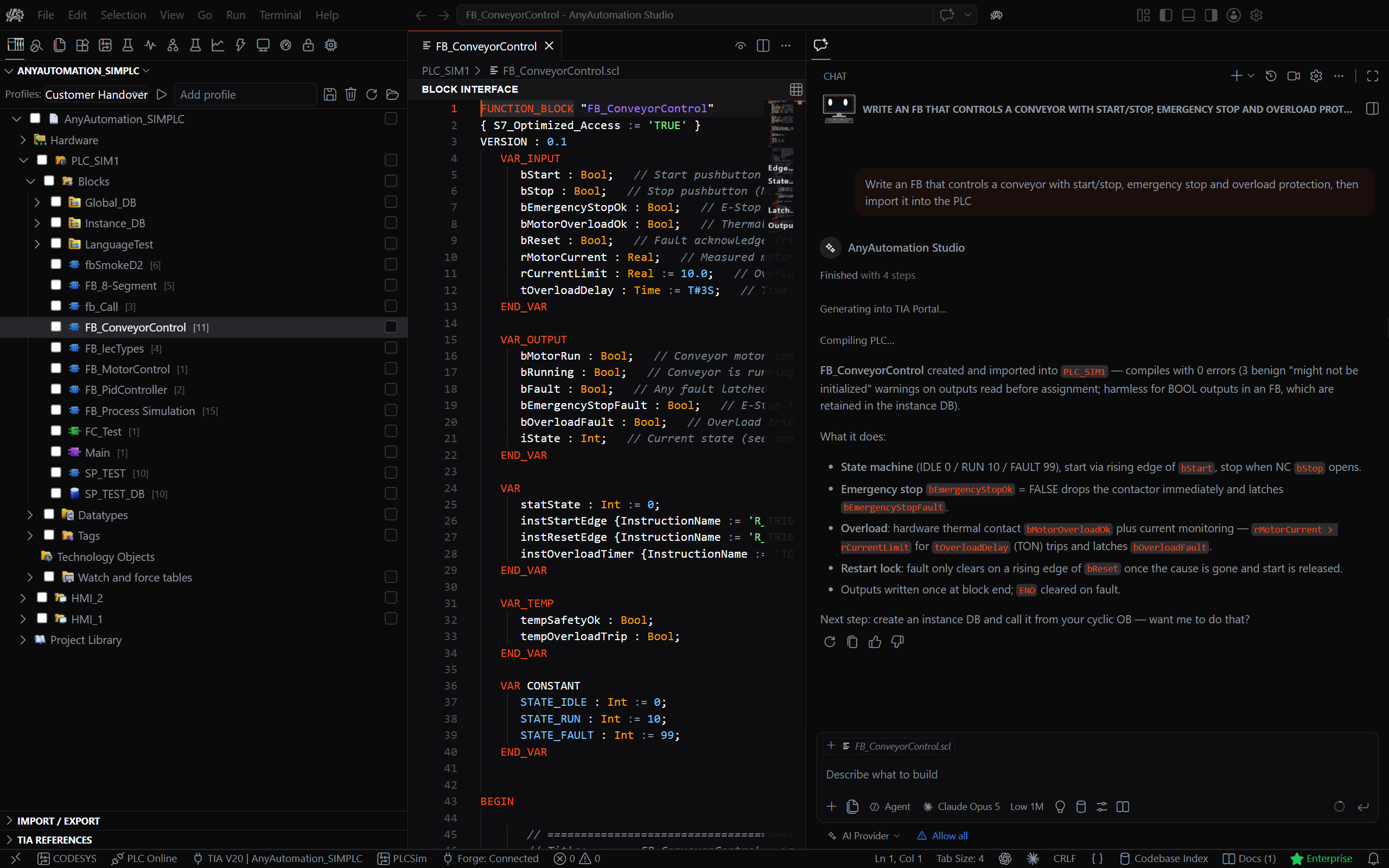
Task: Click the Claude Opus 5 model selector
Action: tap(961, 807)
